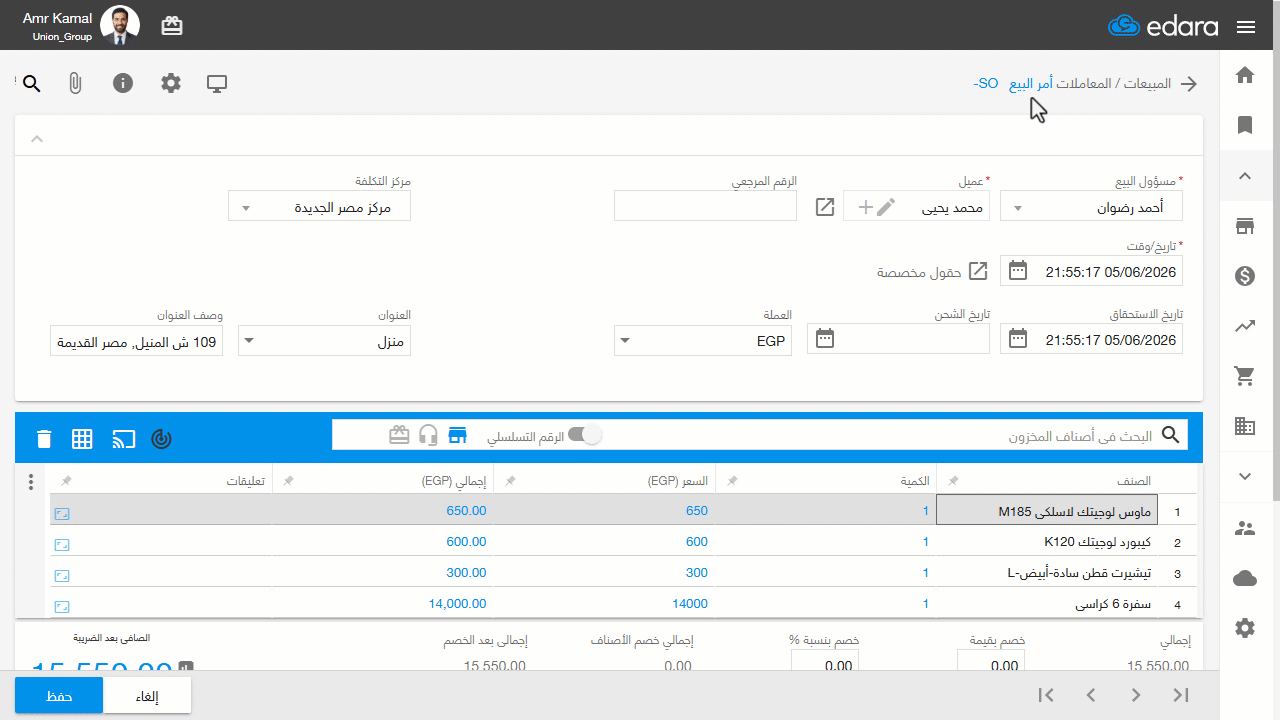
Task: Open the people sidebar icon
Action: [1245, 528]
